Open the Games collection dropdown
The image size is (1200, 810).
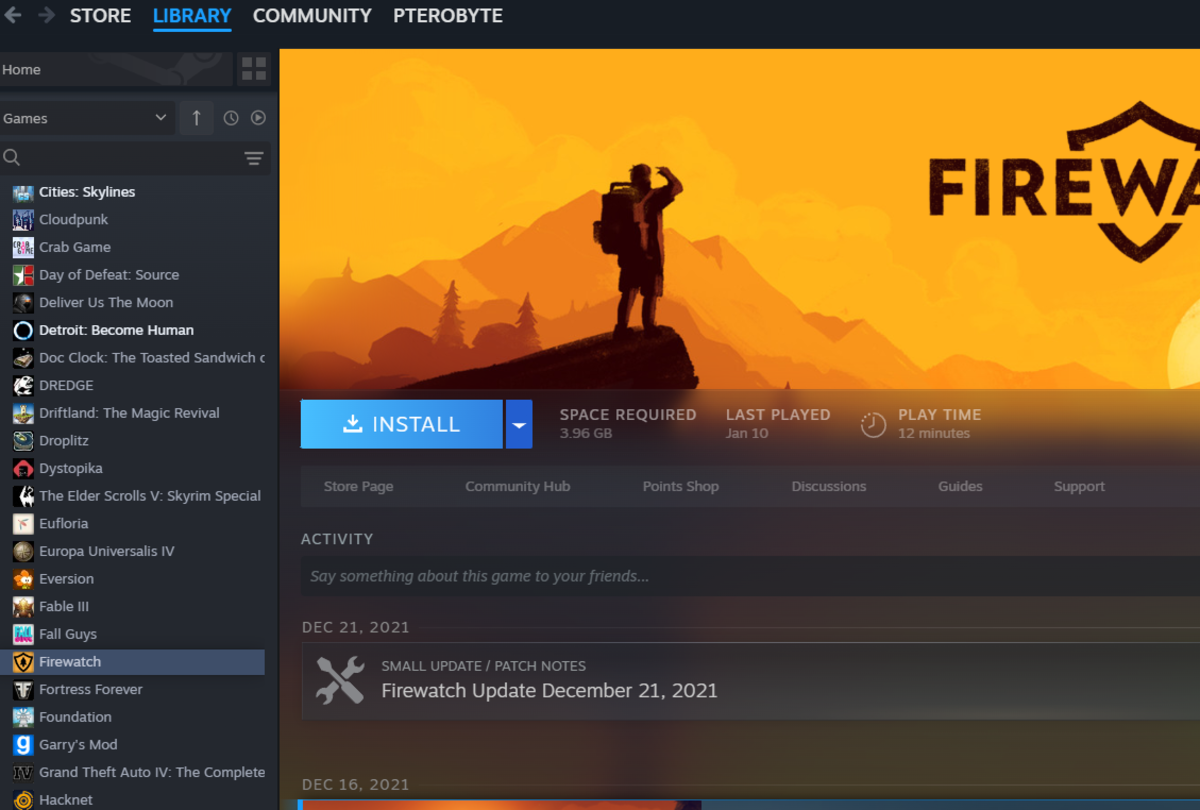[87, 117]
